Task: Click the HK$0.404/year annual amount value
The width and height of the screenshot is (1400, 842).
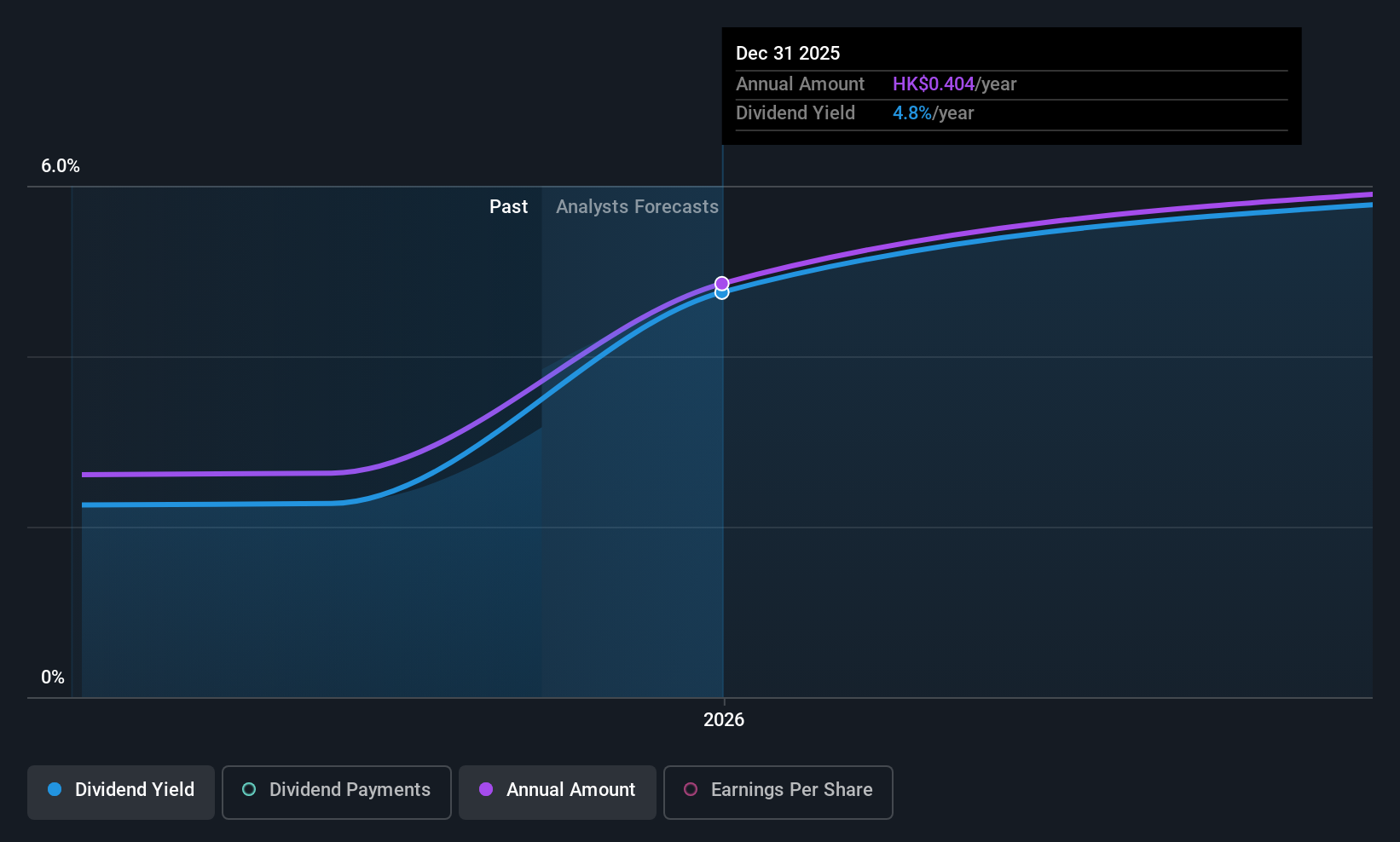Action: click(954, 84)
